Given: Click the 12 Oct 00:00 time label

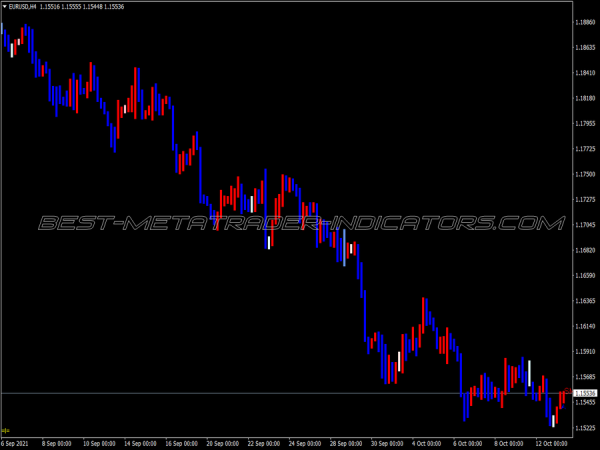Looking at the screenshot, I should 551,443.
